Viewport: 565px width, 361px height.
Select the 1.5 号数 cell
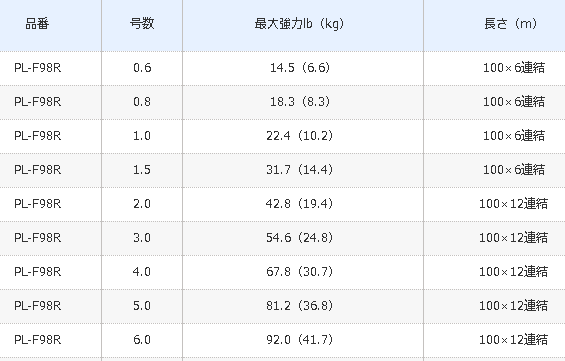142,170
